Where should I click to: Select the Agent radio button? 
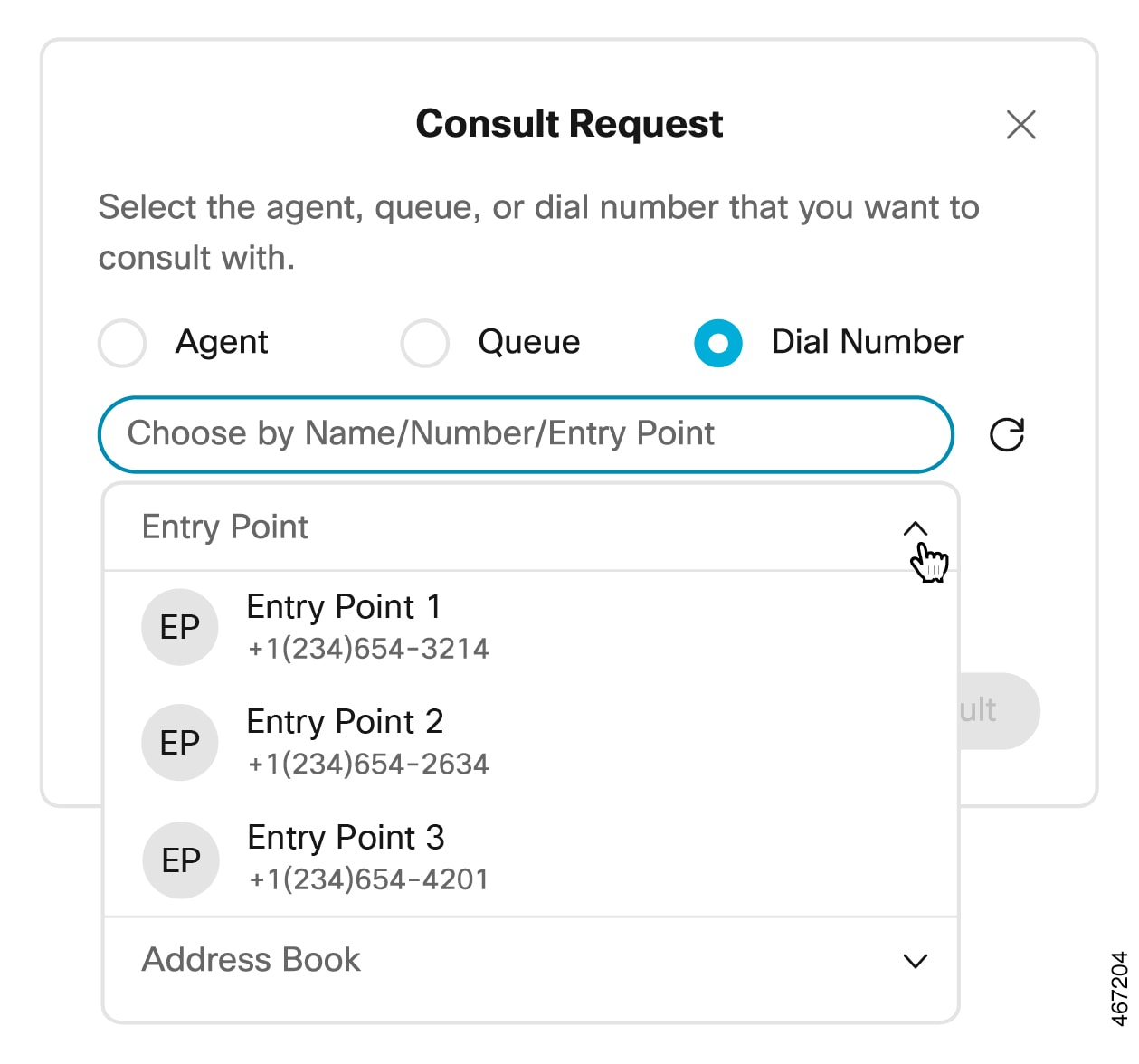click(x=122, y=343)
